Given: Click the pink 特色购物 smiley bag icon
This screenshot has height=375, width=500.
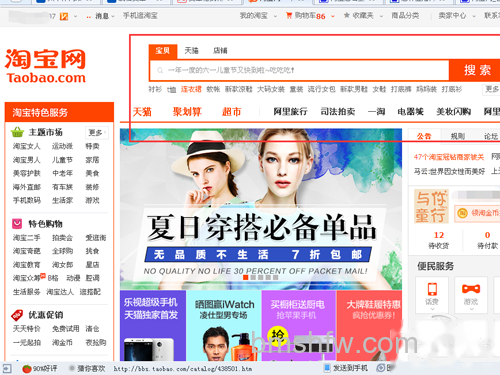Looking at the screenshot, I should [17, 223].
